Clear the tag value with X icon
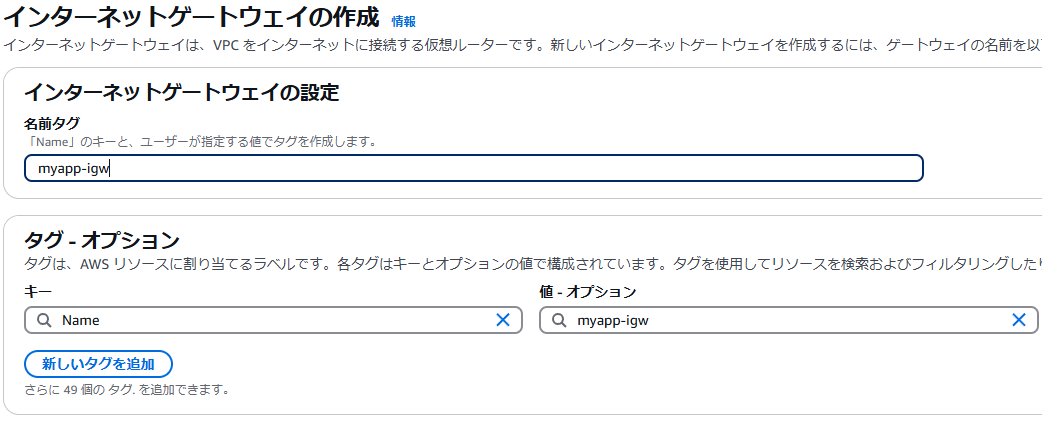1042x422 pixels. (1019, 320)
